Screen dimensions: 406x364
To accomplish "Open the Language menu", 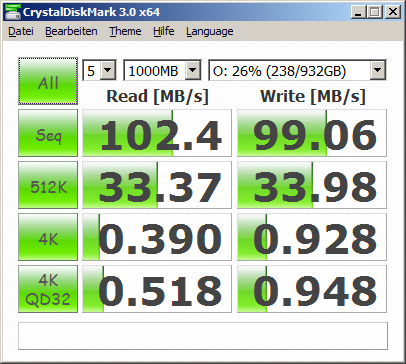I will pos(210,31).
